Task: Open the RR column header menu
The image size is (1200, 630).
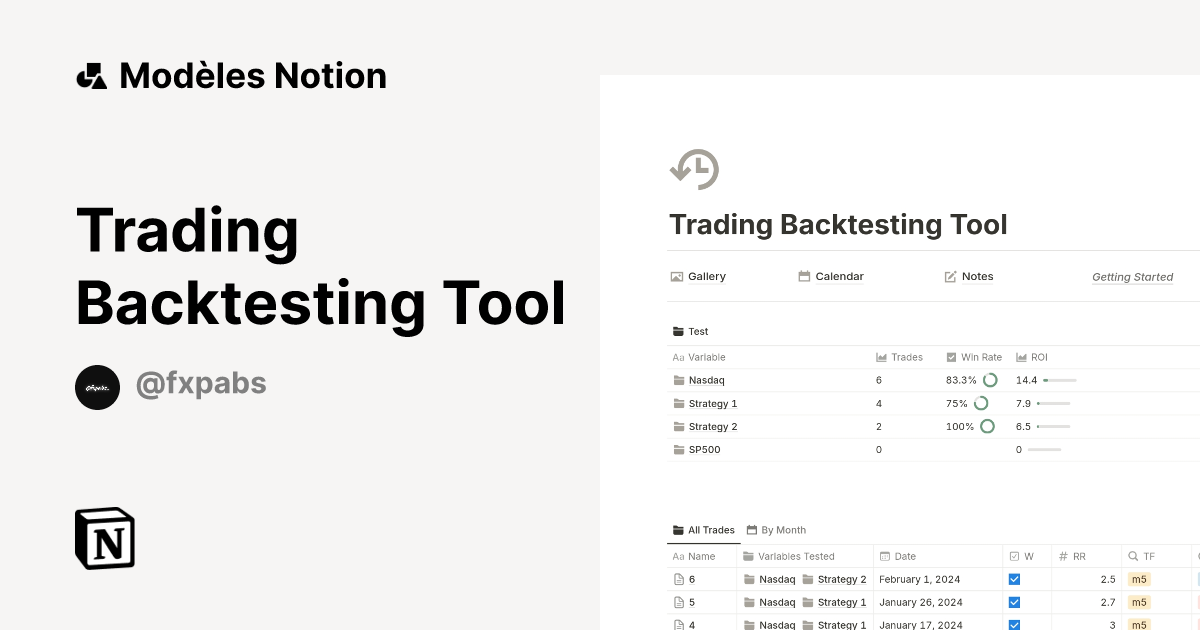Action: 1075,556
